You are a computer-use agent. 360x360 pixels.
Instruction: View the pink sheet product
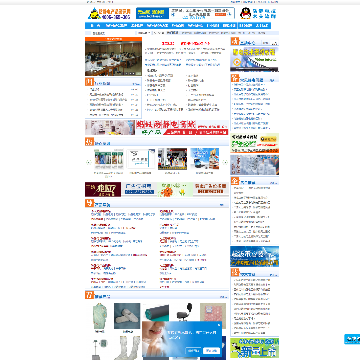point(213,315)
